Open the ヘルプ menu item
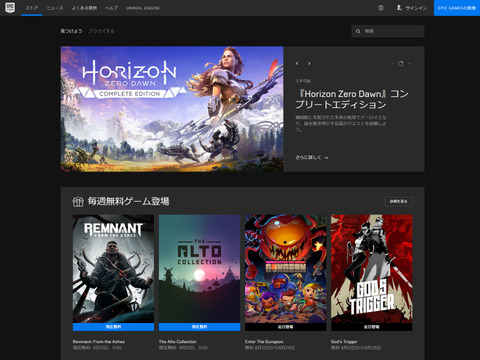The height and width of the screenshot is (360, 480). point(111,8)
